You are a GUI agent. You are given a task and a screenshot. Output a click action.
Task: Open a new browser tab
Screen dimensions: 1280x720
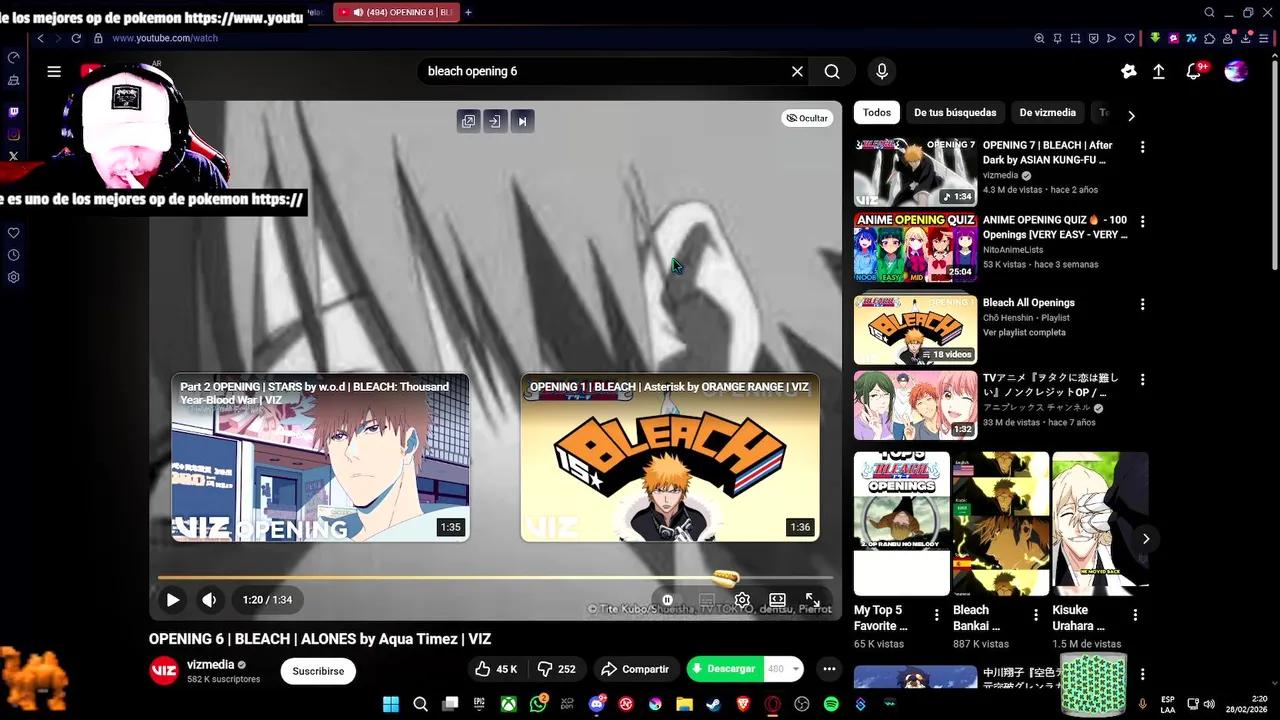(468, 12)
